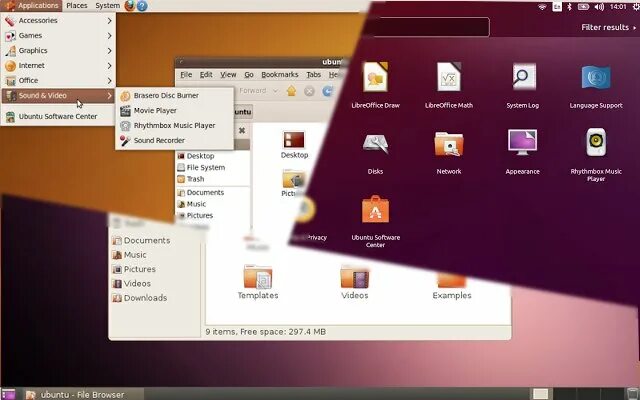
Task: Expand the Accessories submenu
Action: pos(58,20)
